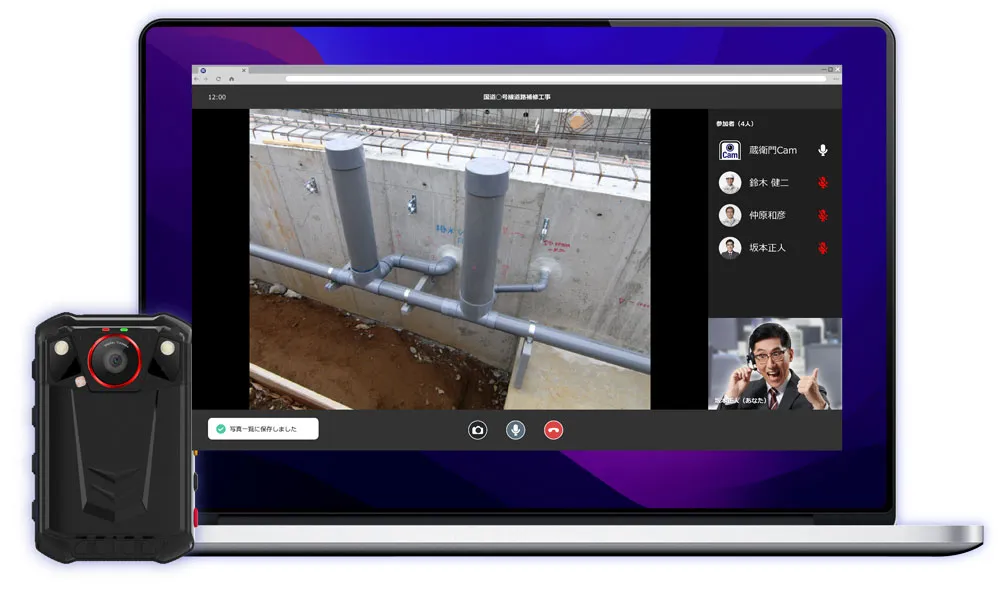Viewport: 1000px width, 594px height.
Task: Click 坂本正人's profile avatar
Action: pos(730,248)
